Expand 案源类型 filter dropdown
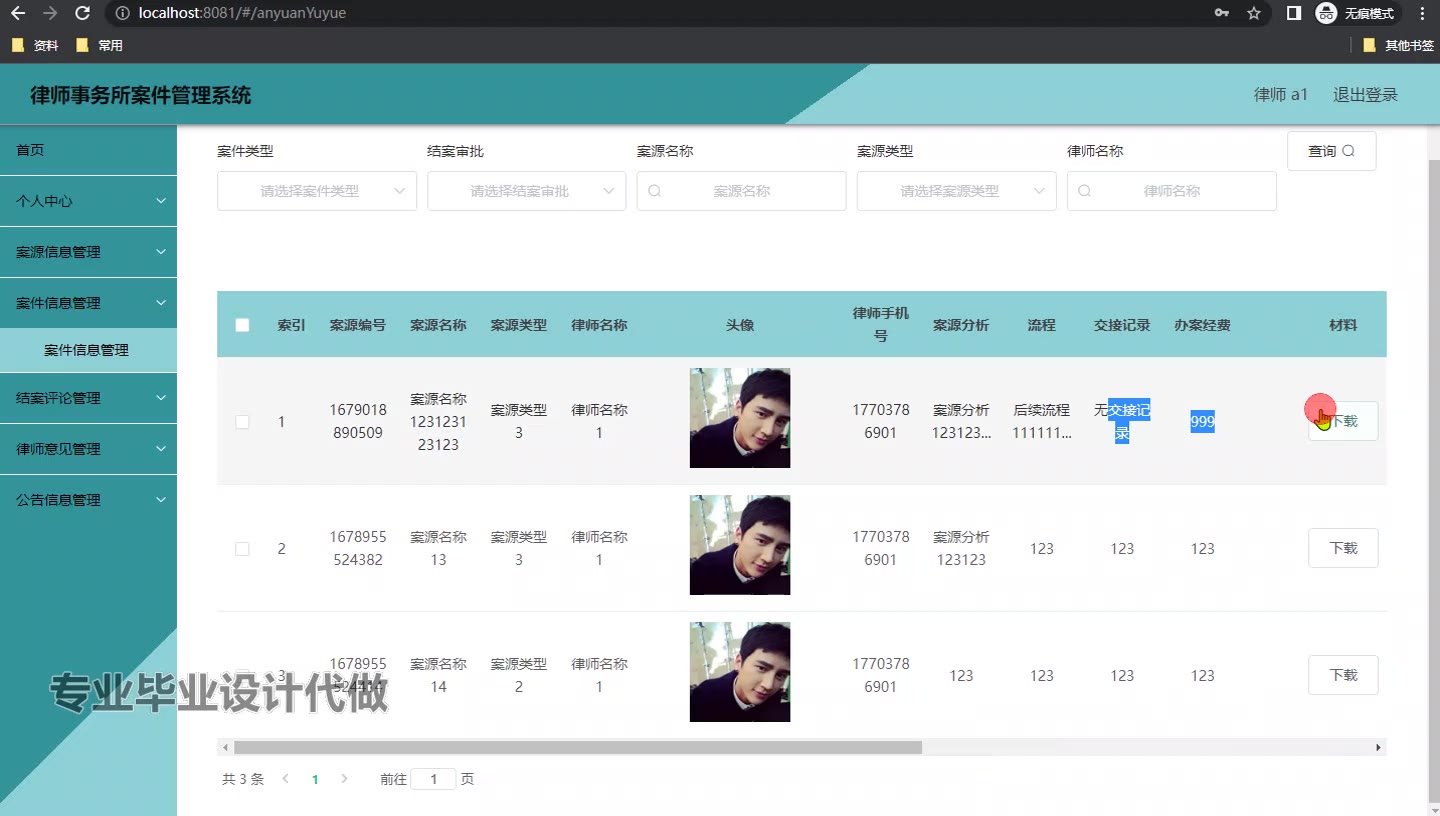Image resolution: width=1440 pixels, height=816 pixels. [x=957, y=191]
